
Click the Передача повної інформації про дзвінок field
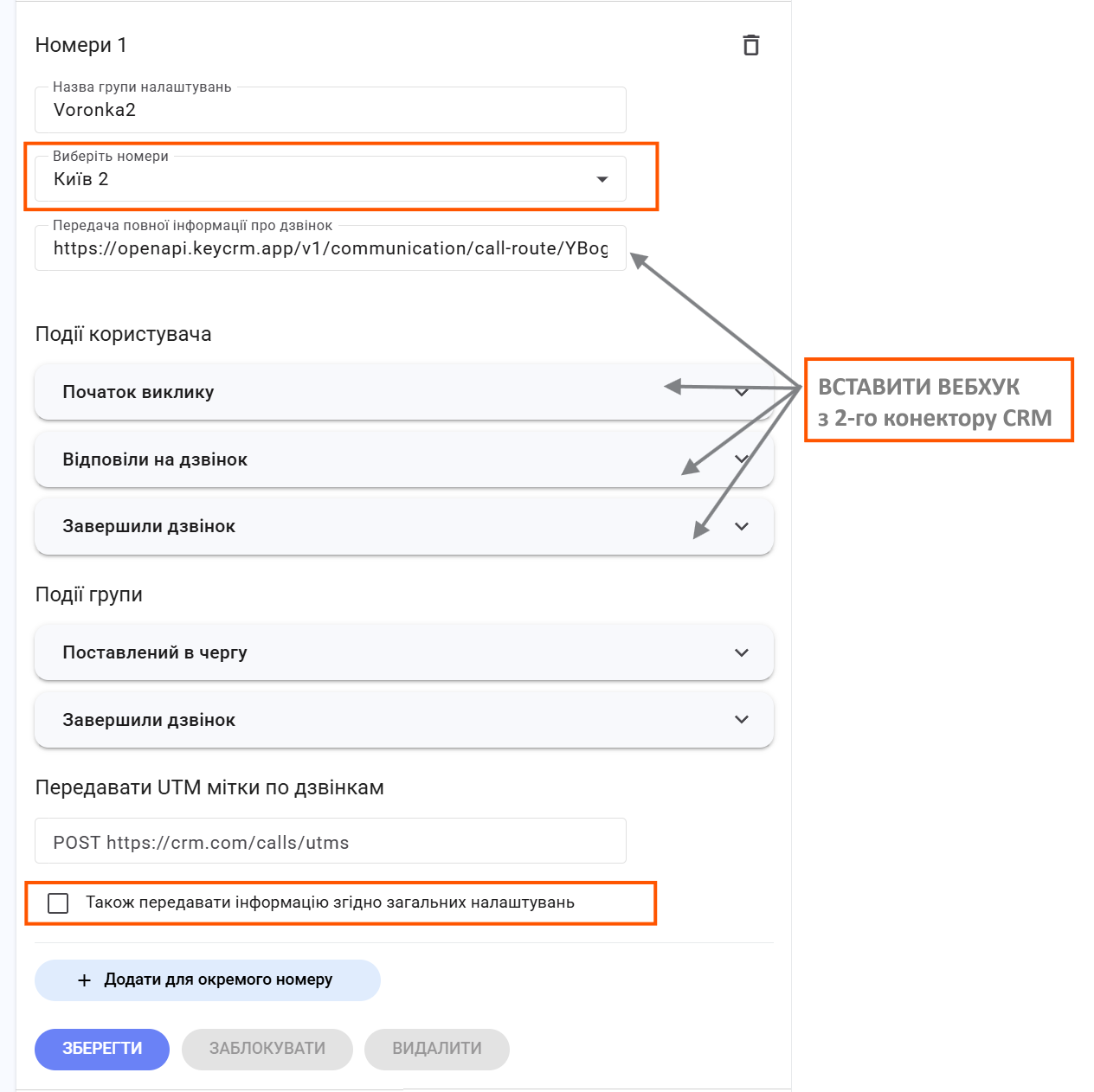coord(329,248)
